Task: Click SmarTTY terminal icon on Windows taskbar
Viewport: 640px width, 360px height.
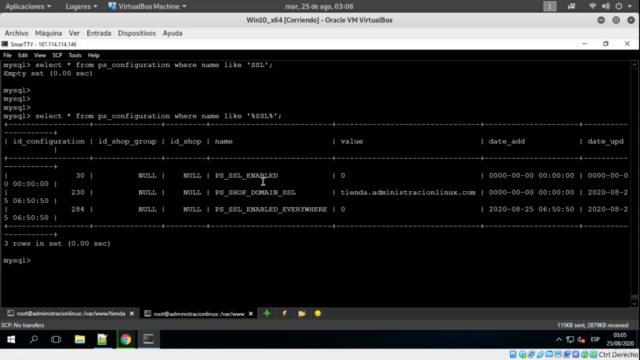Action: (149, 339)
